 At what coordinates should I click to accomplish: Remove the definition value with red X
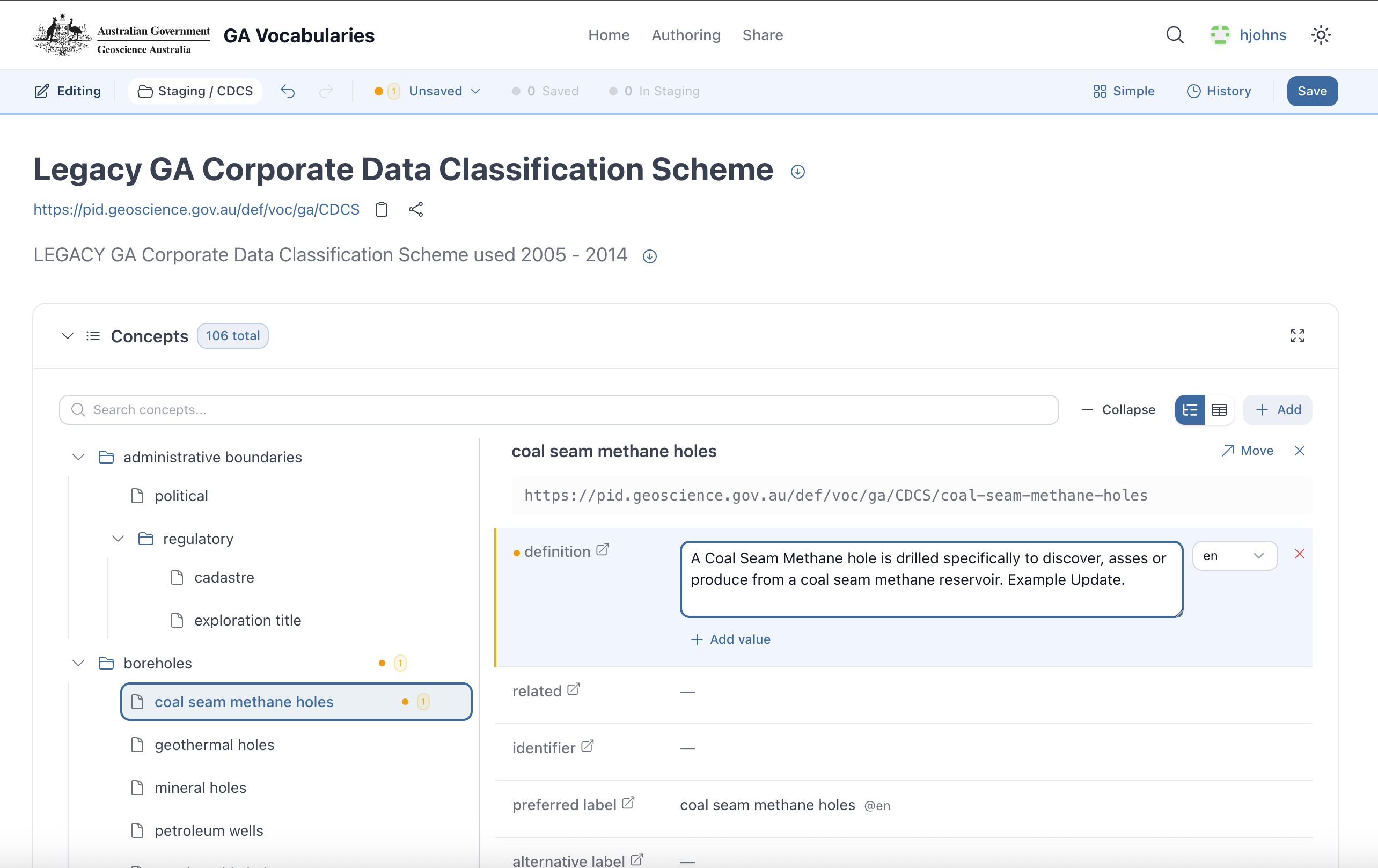[1299, 554]
